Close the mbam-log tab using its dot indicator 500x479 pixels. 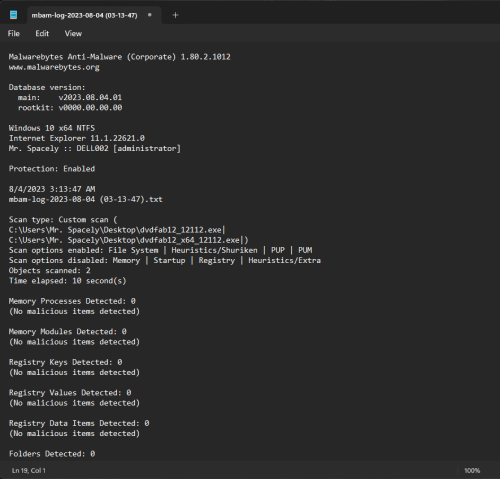[150, 15]
